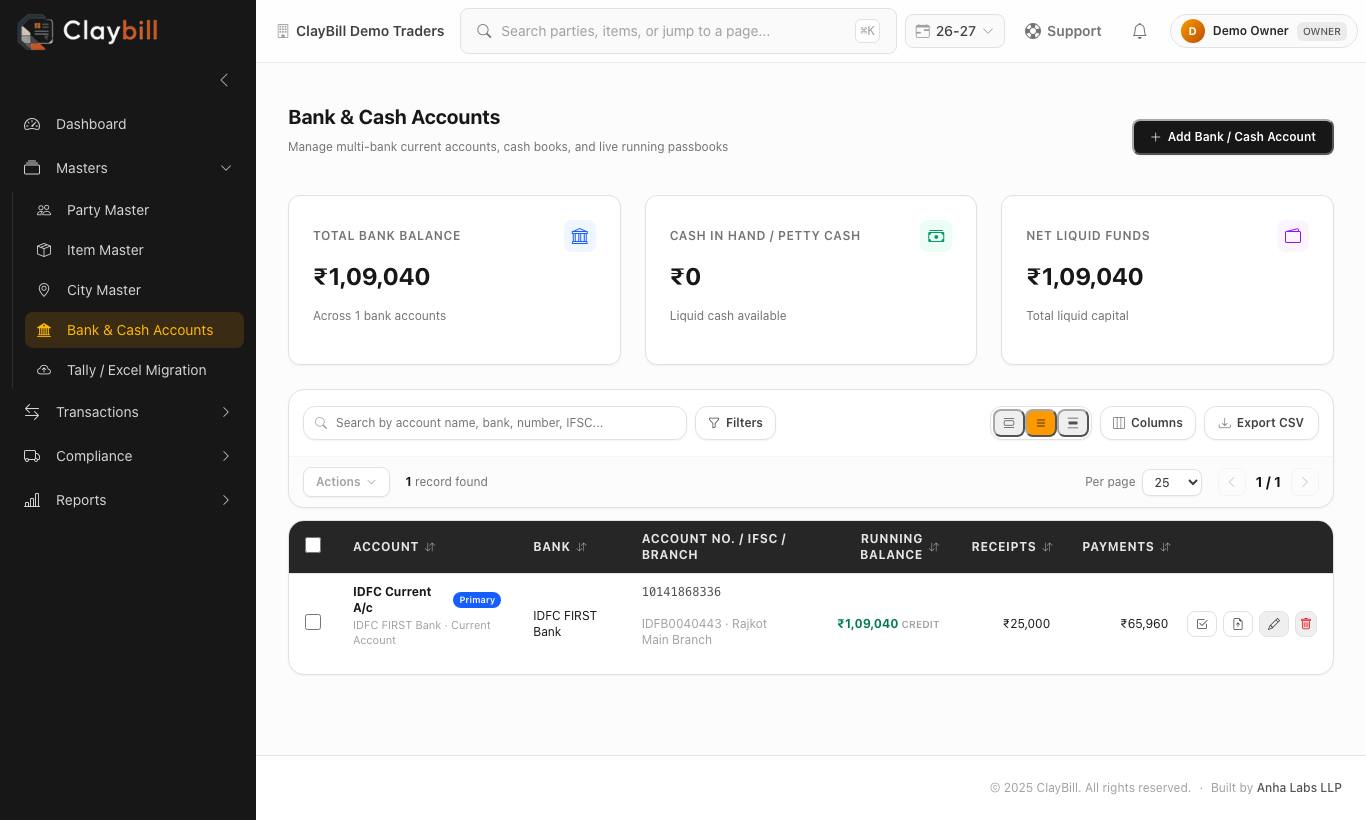Open the Actions dropdown

point(346,482)
